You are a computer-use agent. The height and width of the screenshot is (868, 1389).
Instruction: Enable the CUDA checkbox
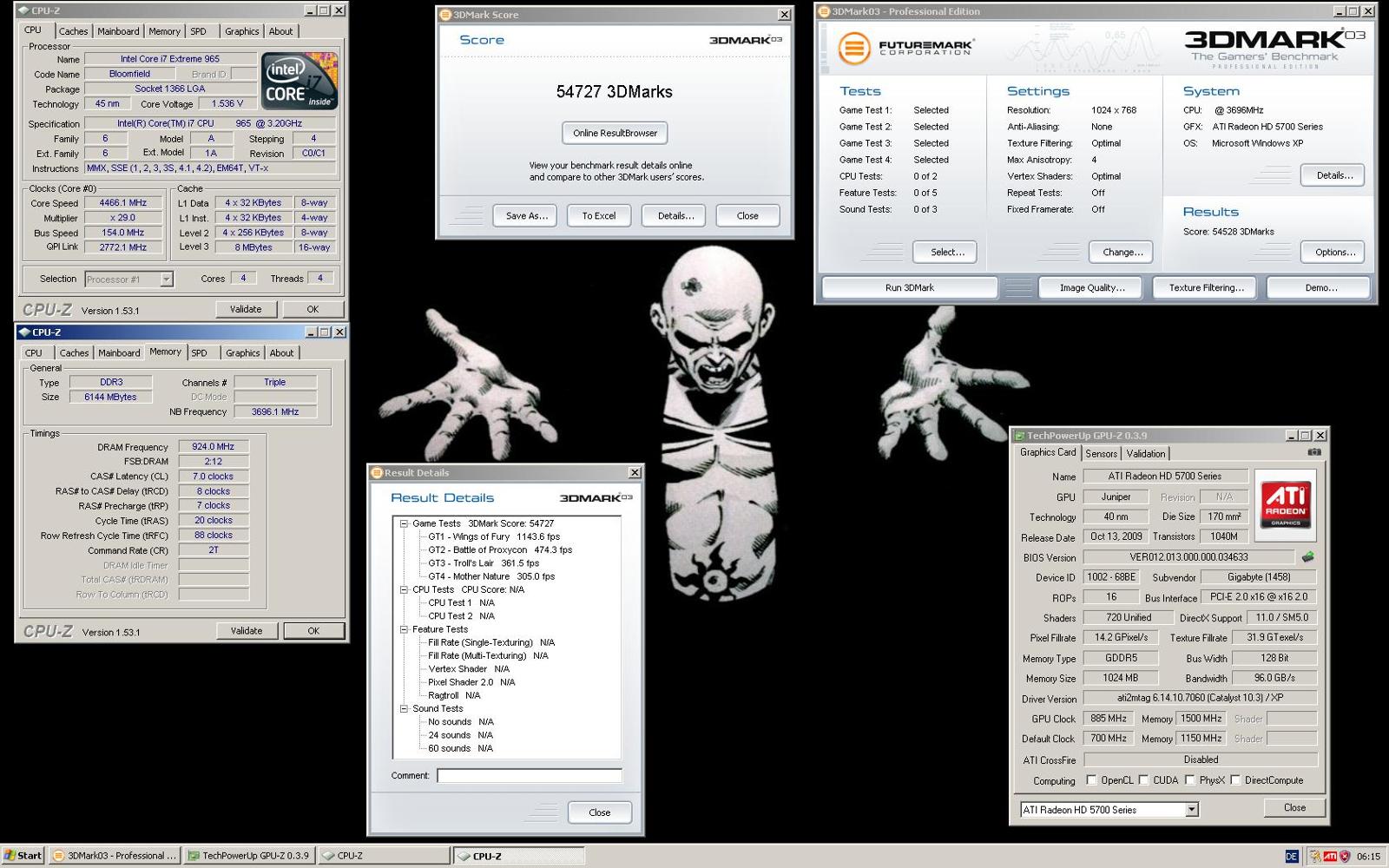1143,780
